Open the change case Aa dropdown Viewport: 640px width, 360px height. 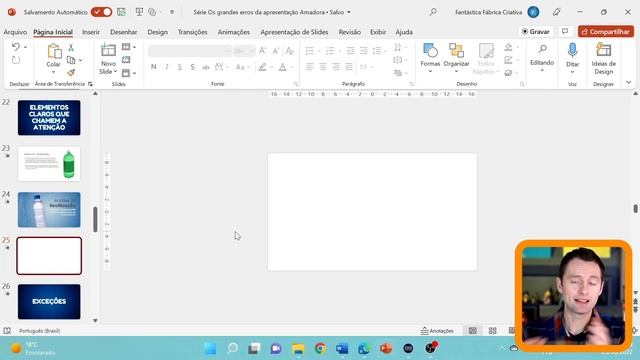click(x=242, y=67)
